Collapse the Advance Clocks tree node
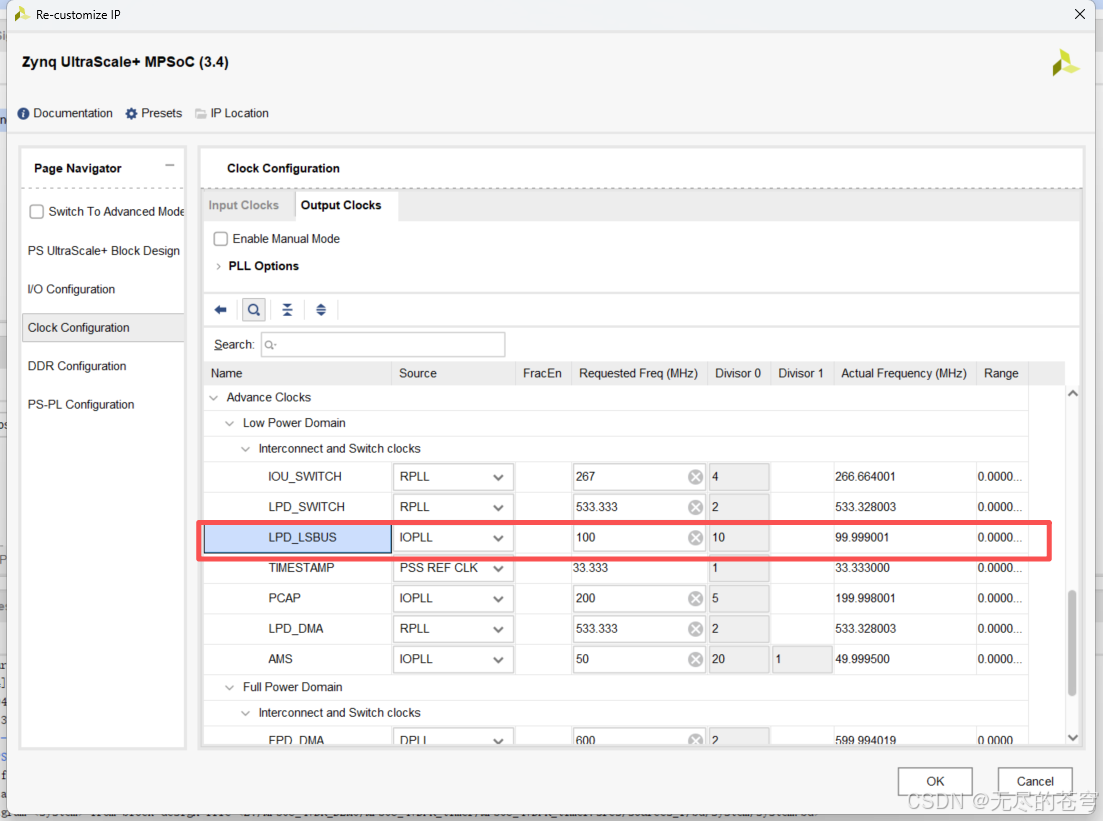The width and height of the screenshot is (1103, 821). [214, 398]
